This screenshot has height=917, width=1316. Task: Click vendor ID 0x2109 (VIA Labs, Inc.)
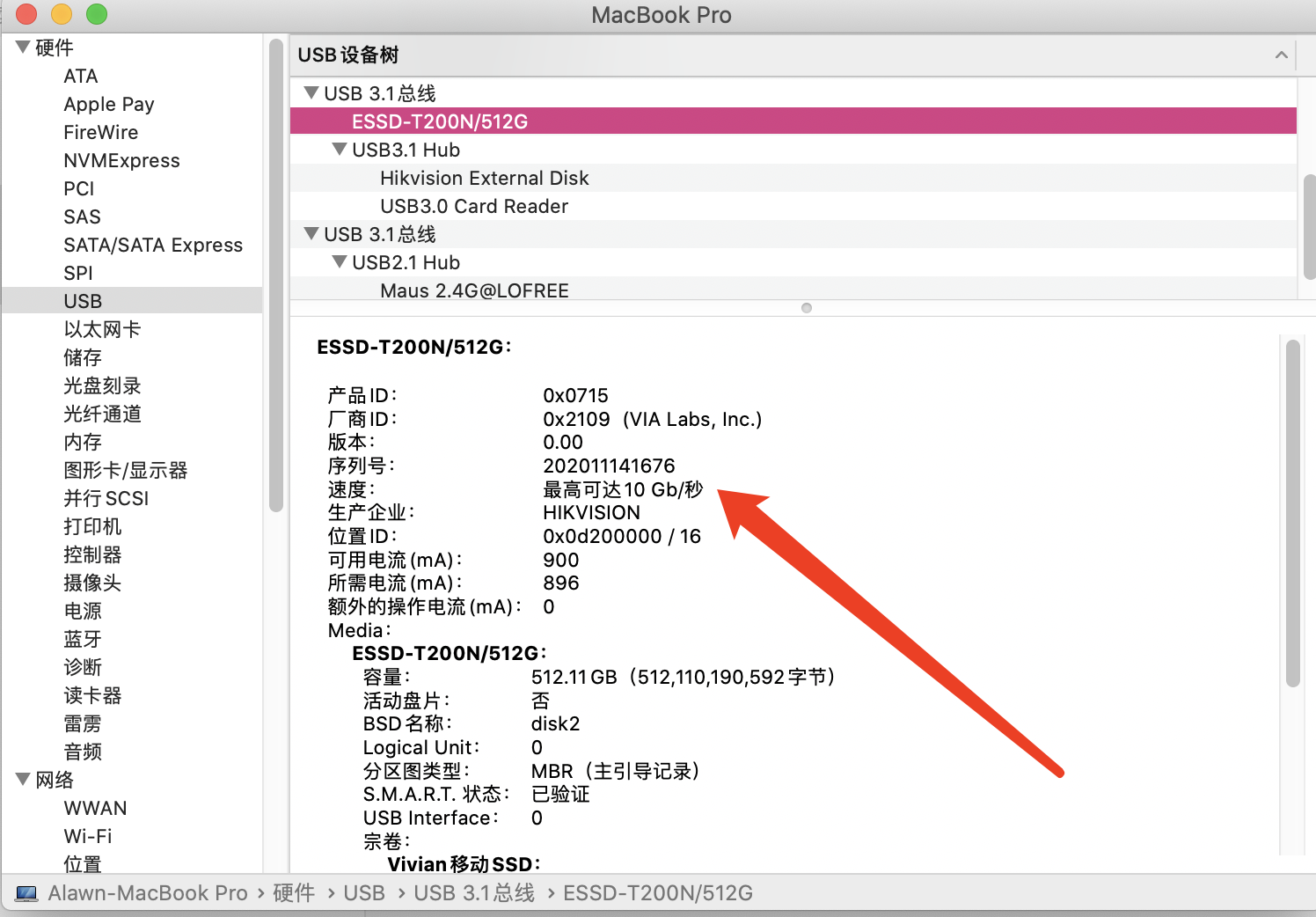[x=653, y=419]
